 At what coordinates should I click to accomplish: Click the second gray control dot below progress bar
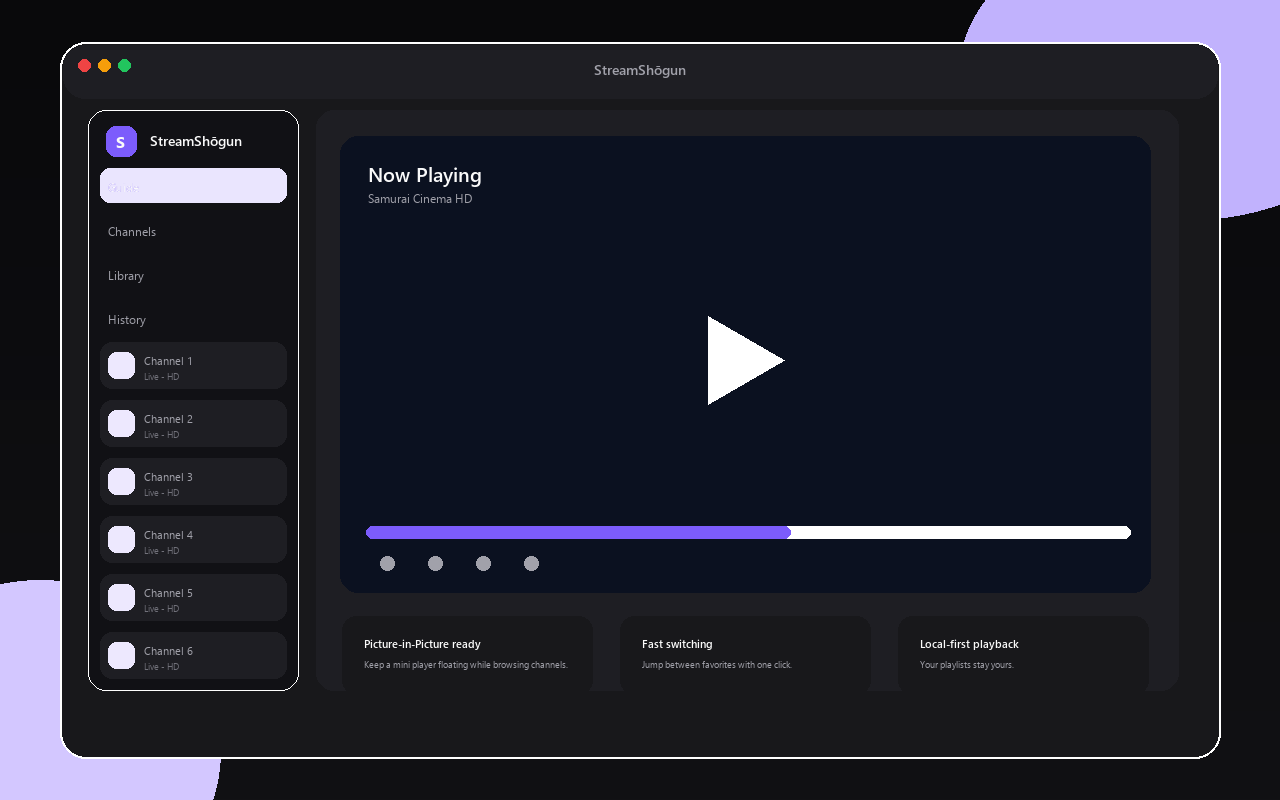click(x=435, y=564)
